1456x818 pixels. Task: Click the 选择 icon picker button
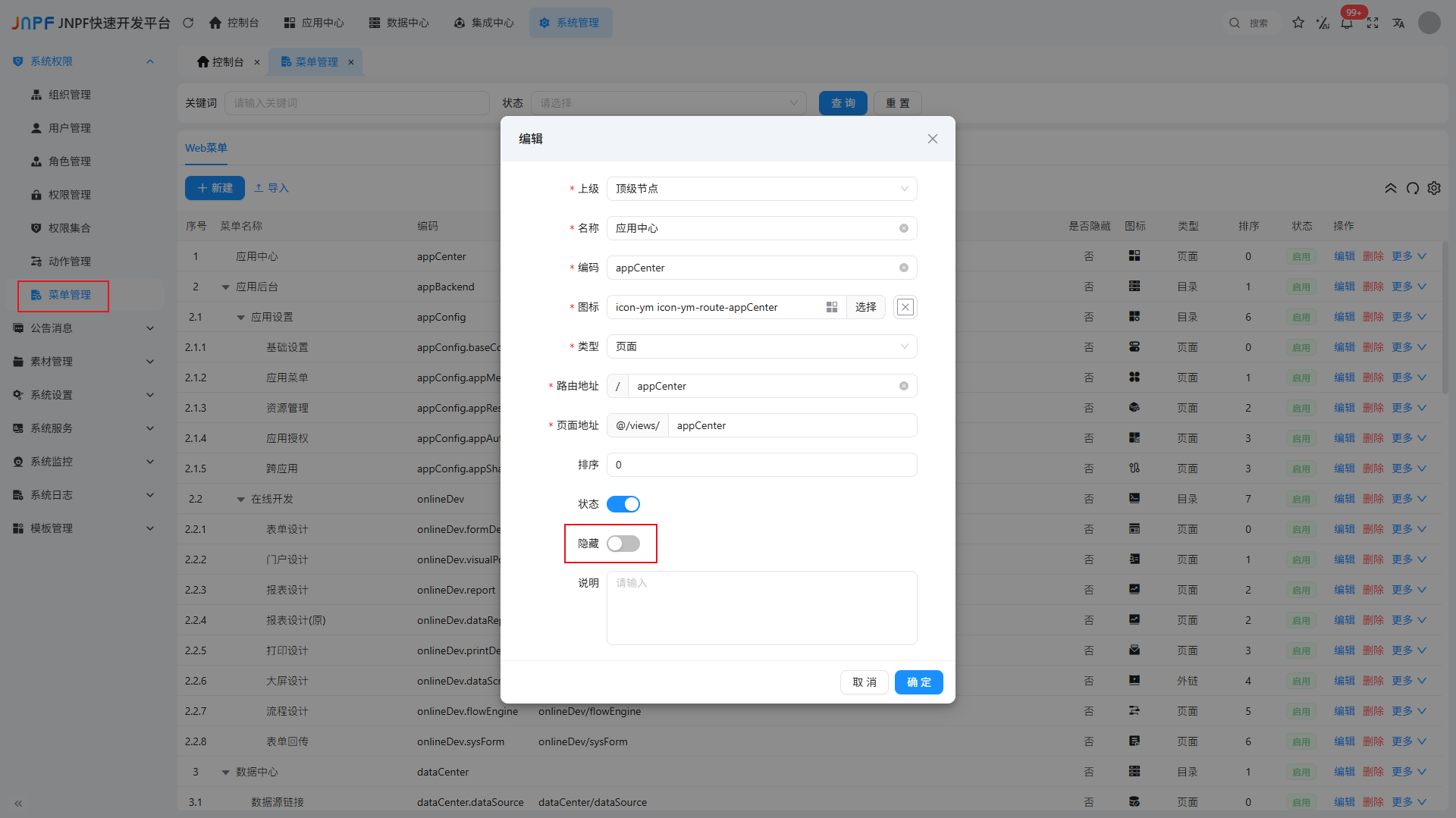tap(865, 307)
